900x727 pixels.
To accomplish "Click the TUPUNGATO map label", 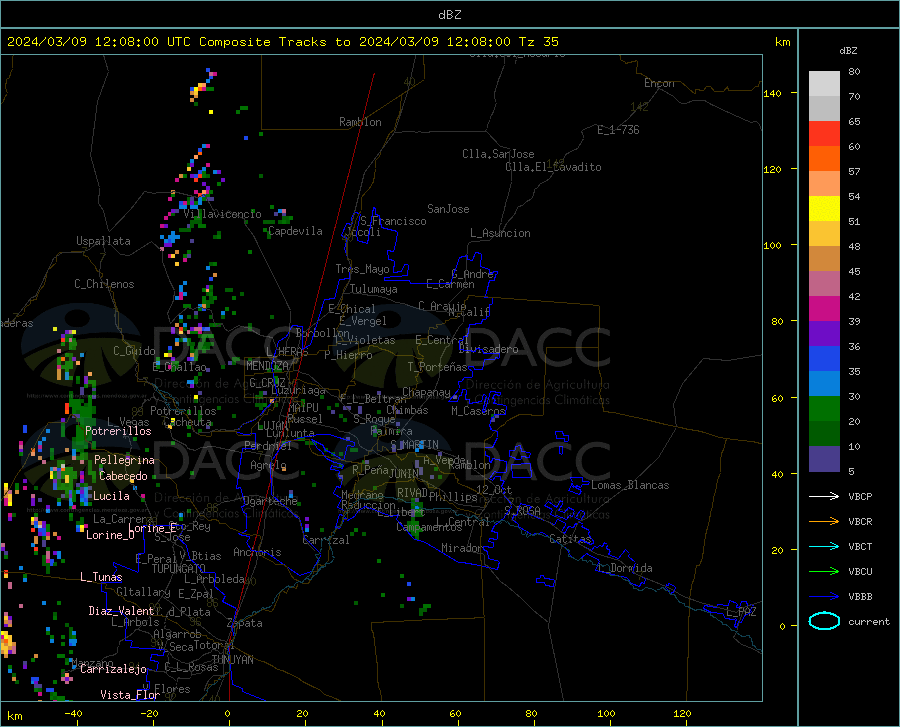I will point(178,569).
